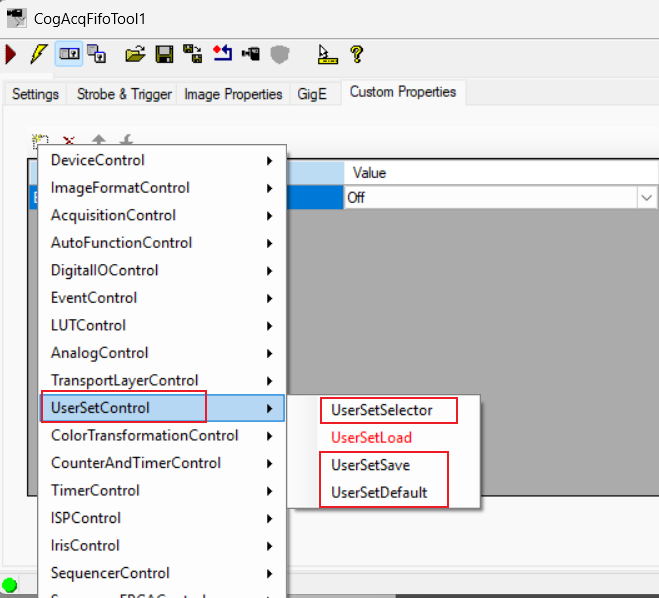Open the LUTControl menu entry
659x598 pixels.
[162, 325]
